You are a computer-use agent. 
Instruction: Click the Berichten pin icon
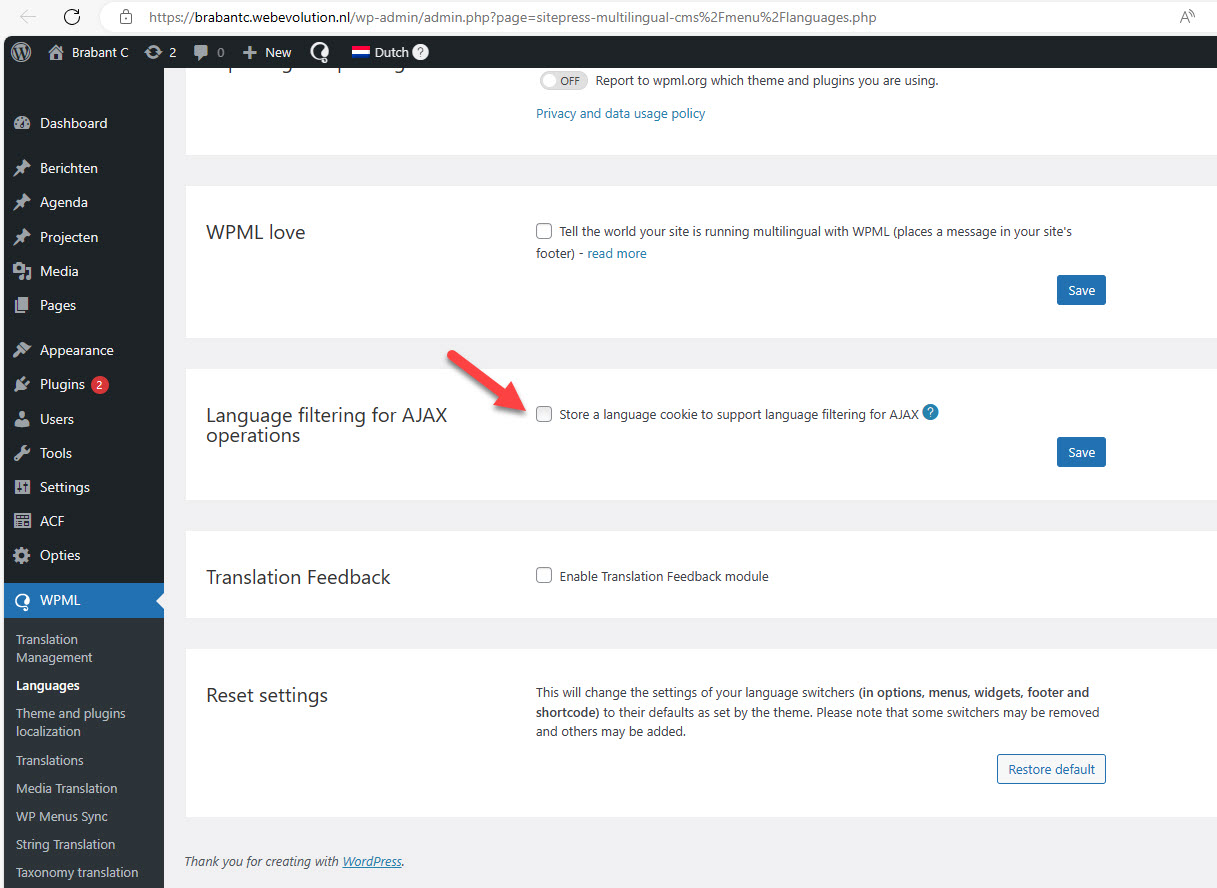pos(22,168)
